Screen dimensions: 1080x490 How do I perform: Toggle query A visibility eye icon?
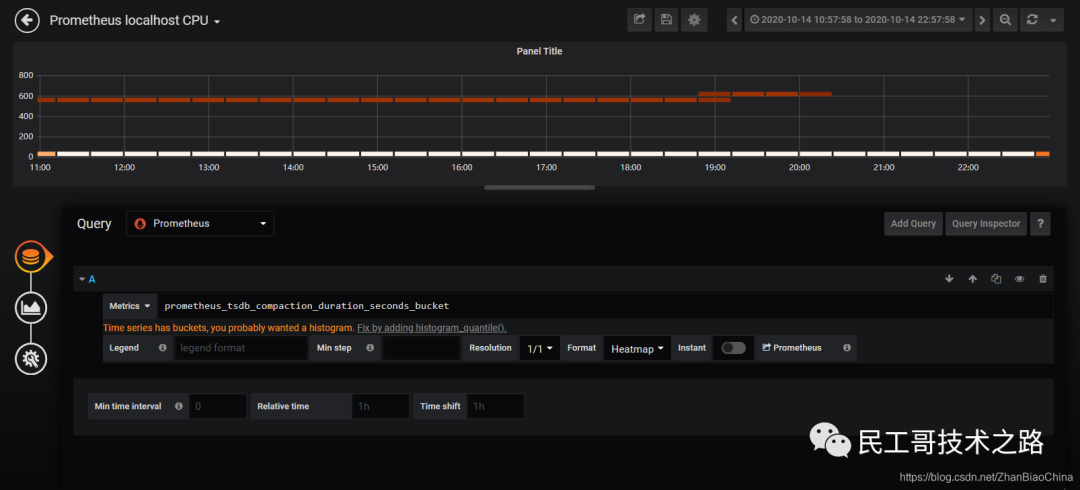pyautogui.click(x=1019, y=279)
